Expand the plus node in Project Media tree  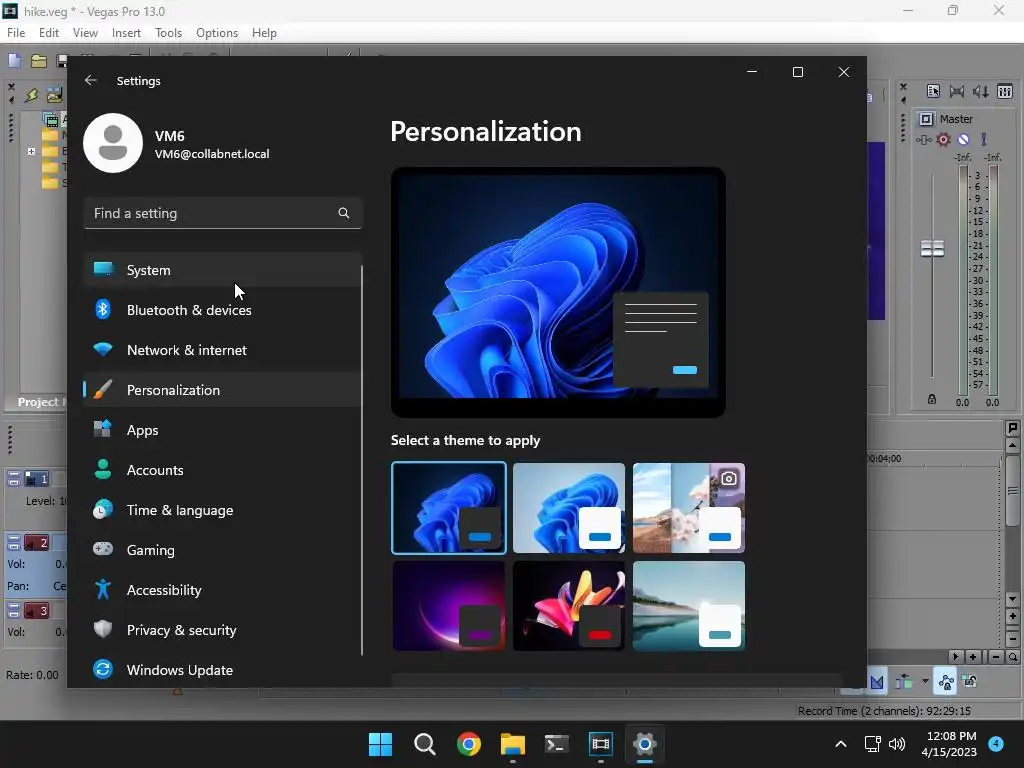click(31, 151)
